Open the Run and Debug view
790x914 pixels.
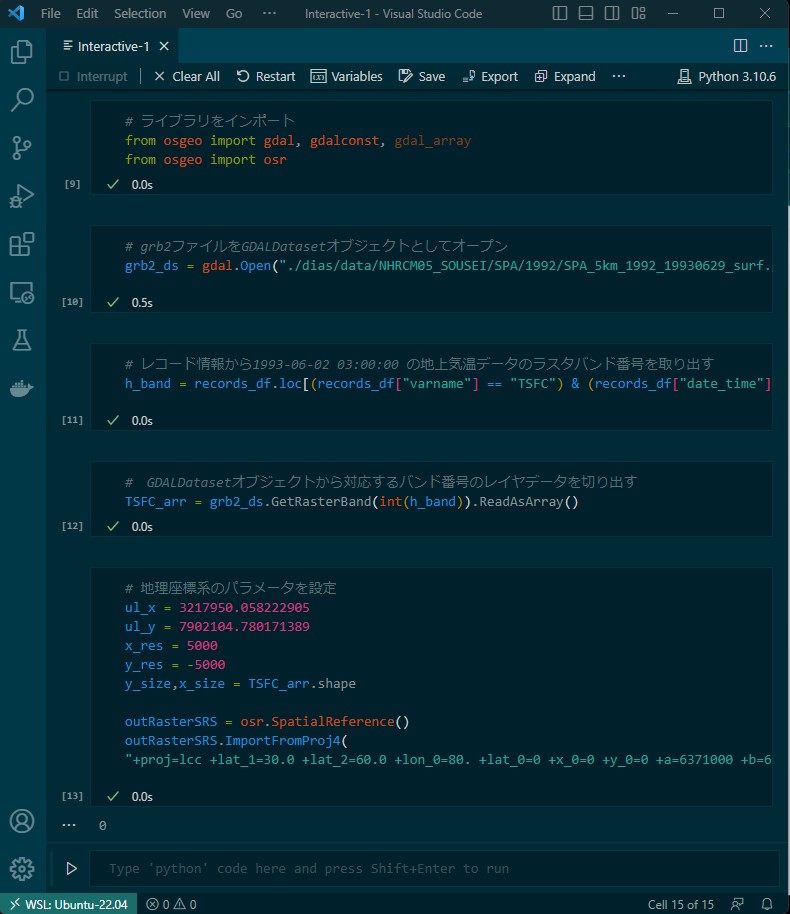tap(22, 196)
